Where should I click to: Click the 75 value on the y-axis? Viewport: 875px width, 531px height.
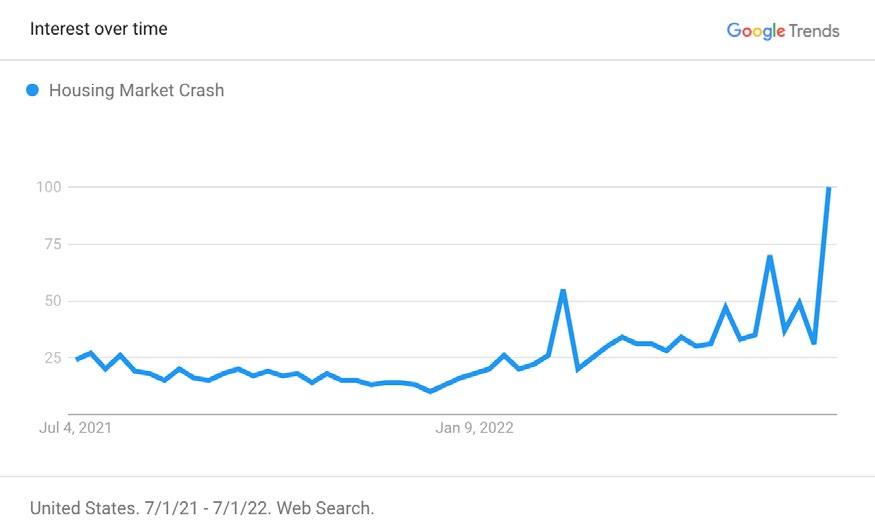[x=53, y=244]
